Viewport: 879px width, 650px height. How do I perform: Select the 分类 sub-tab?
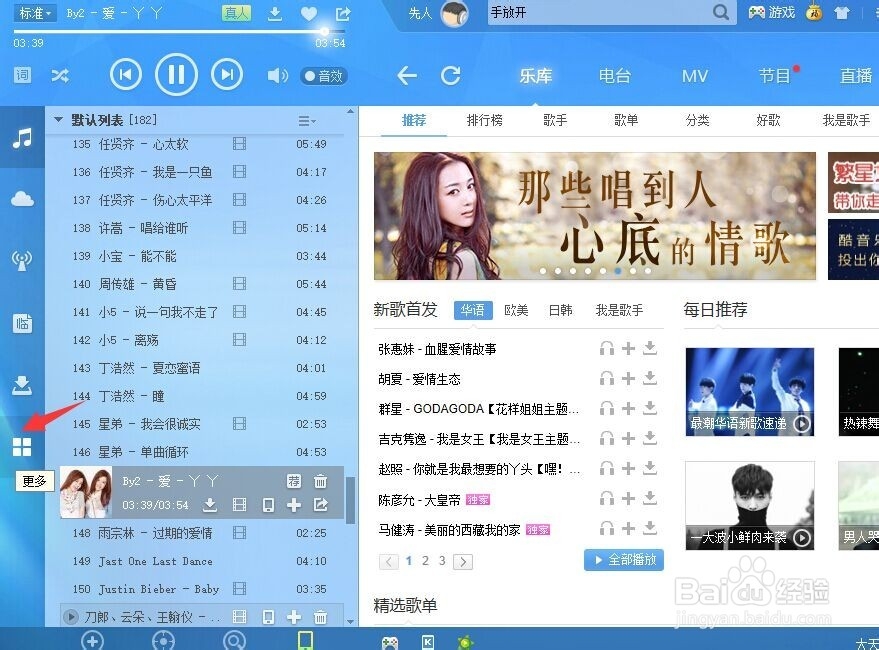tap(697, 120)
